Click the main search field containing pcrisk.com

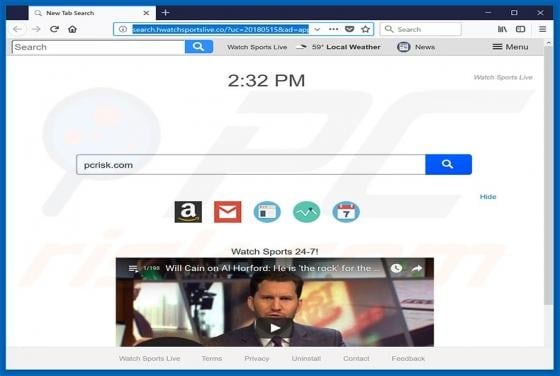[x=251, y=165]
